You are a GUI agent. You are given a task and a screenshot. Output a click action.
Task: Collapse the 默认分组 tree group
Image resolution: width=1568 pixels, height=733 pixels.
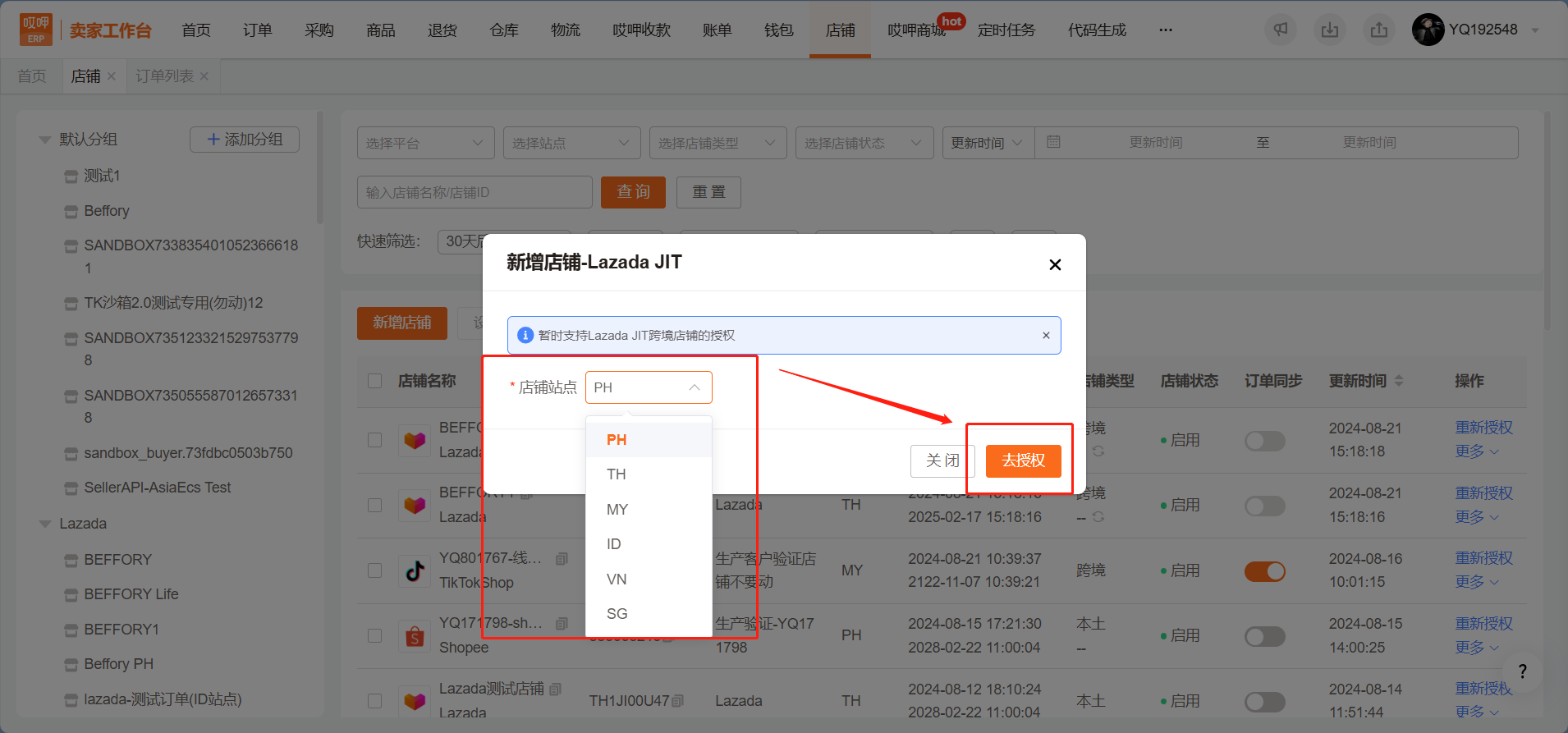tap(45, 140)
